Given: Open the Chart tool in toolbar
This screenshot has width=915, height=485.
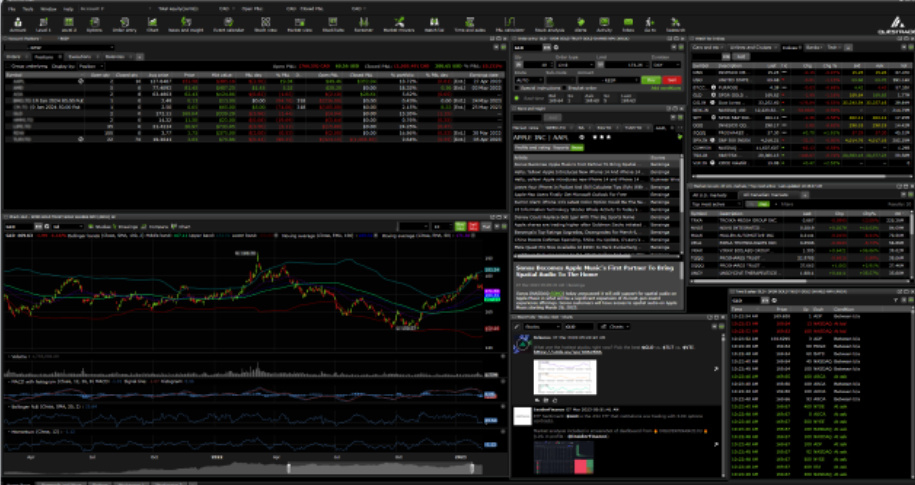Looking at the screenshot, I should [152, 25].
